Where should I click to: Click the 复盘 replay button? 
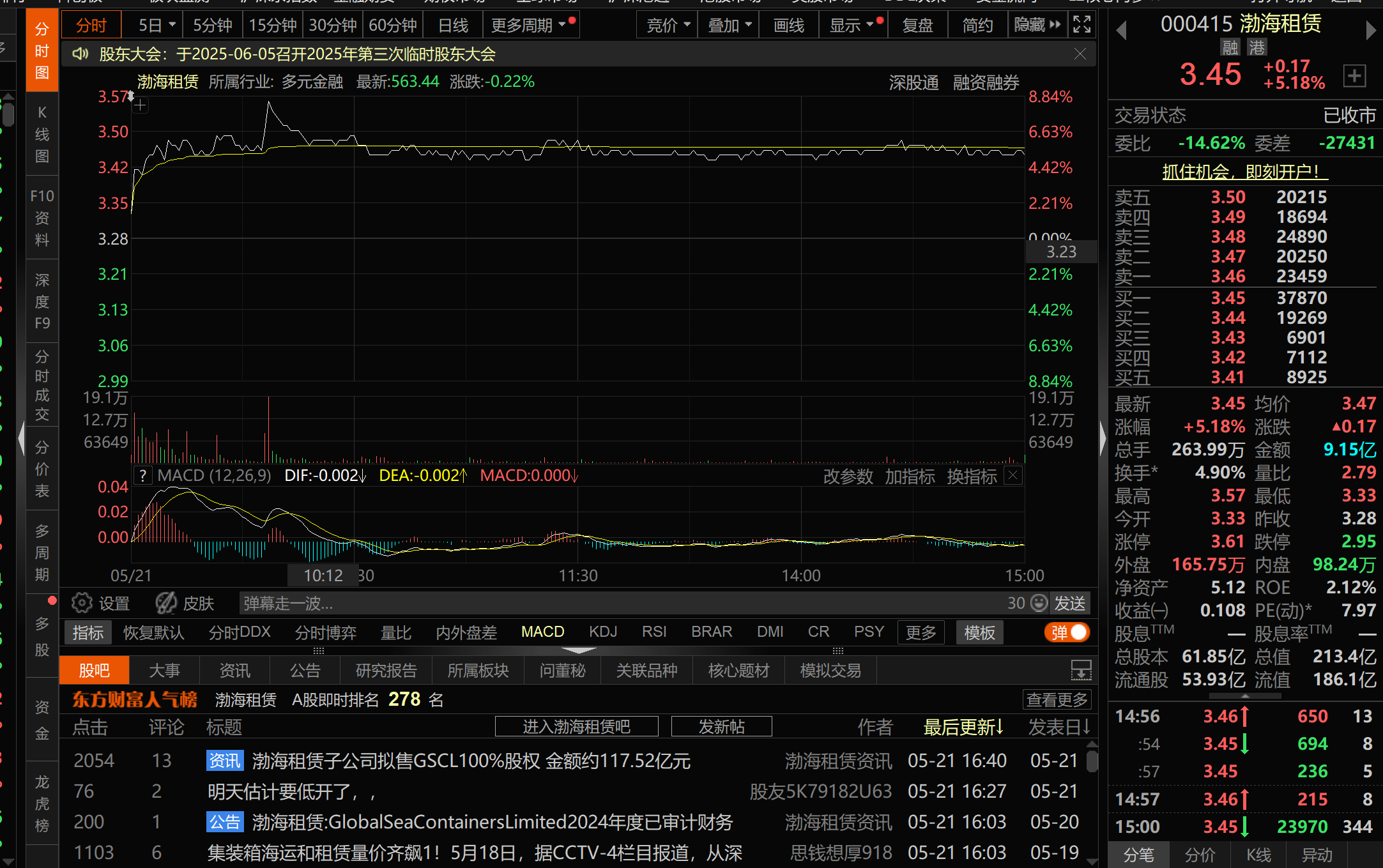pos(918,25)
